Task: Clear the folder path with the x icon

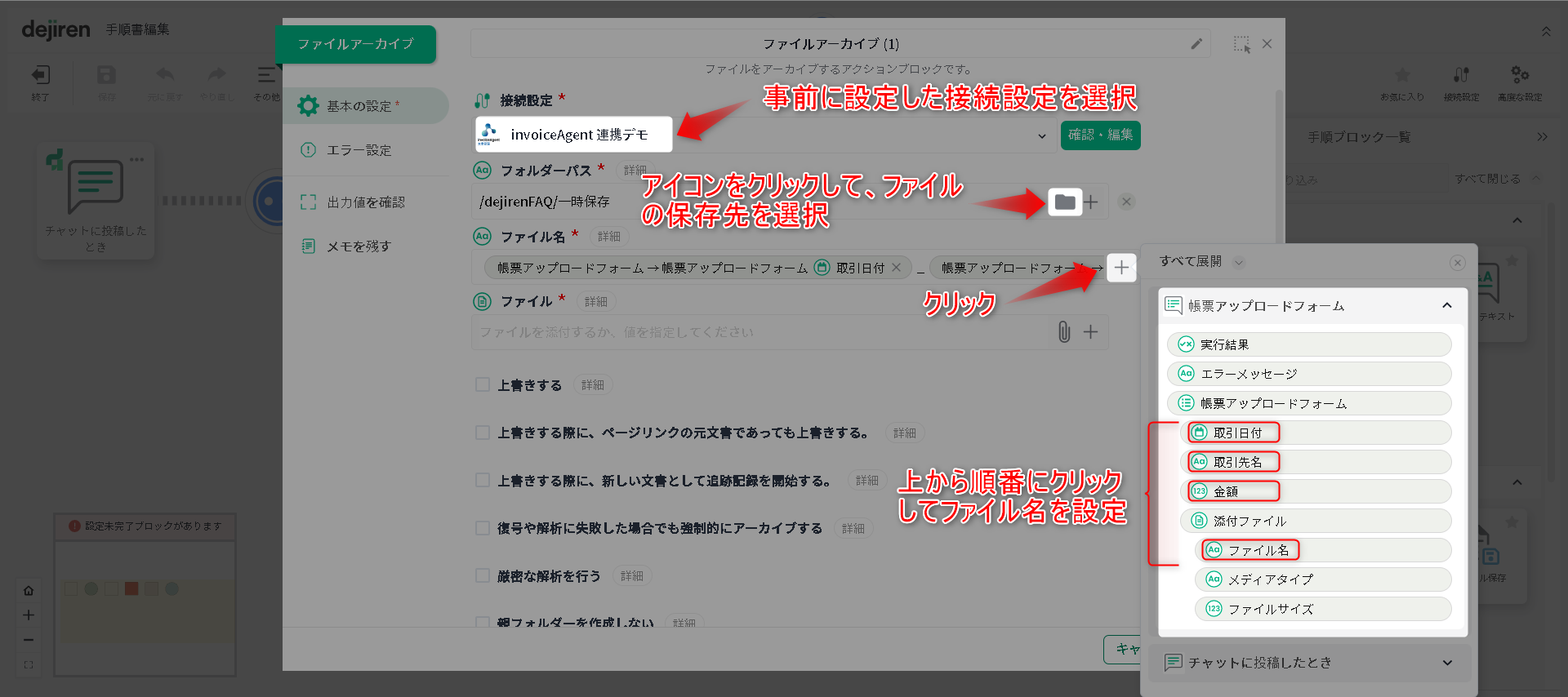Action: 1126,202
